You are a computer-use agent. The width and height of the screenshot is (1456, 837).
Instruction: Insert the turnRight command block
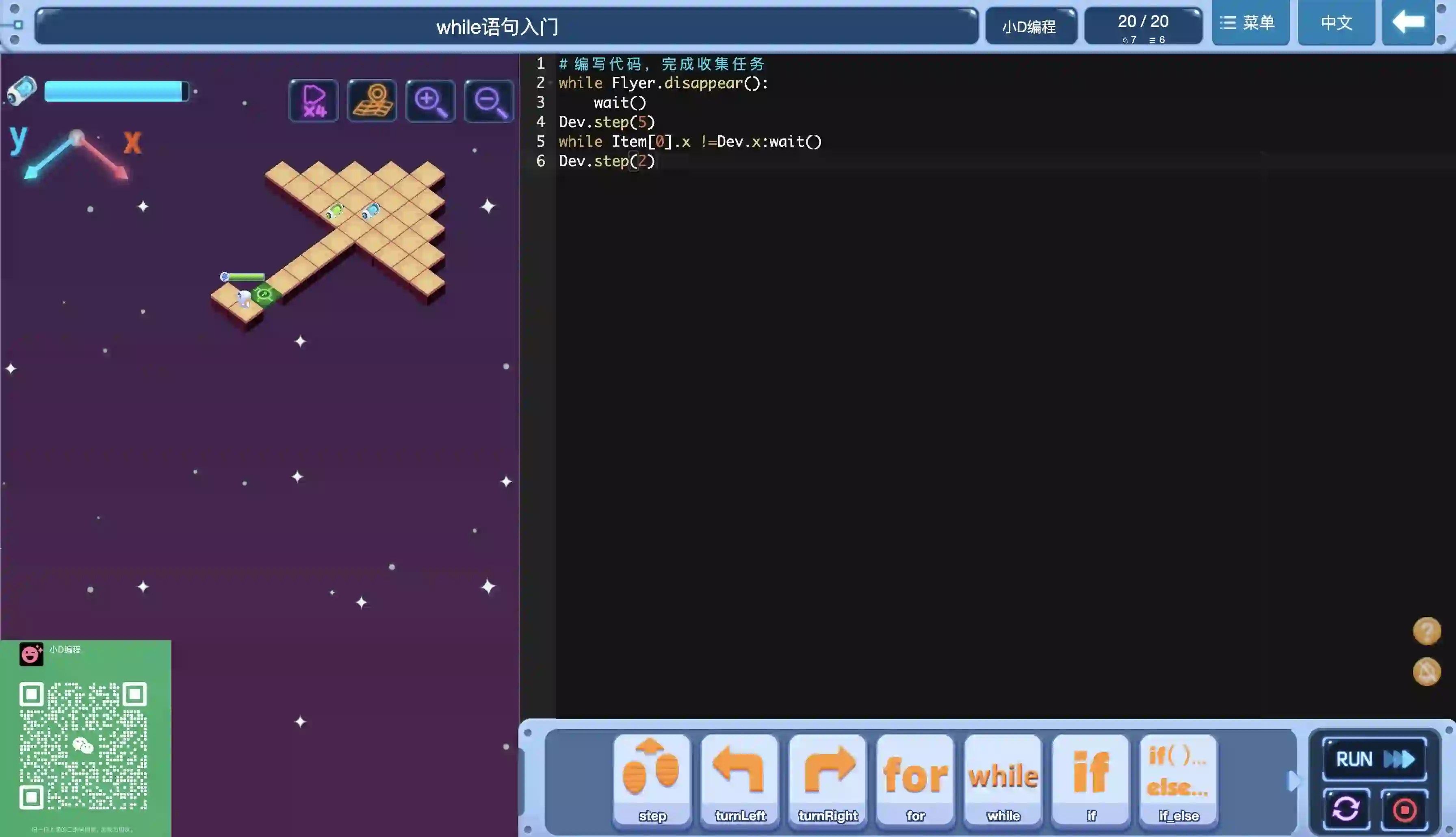click(x=828, y=780)
